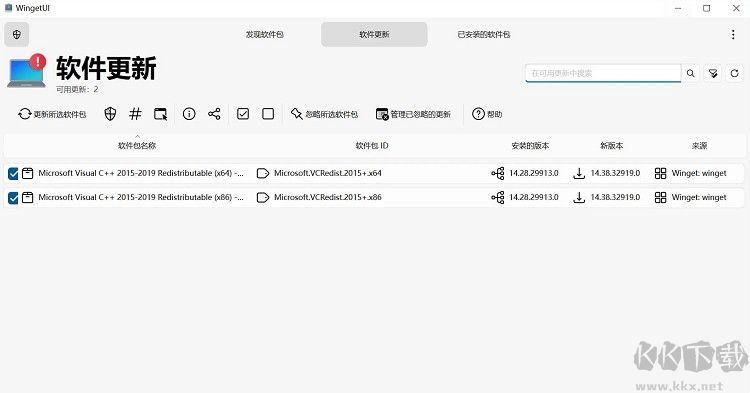
Task: Share the selected package icon
Action: [x=214, y=114]
